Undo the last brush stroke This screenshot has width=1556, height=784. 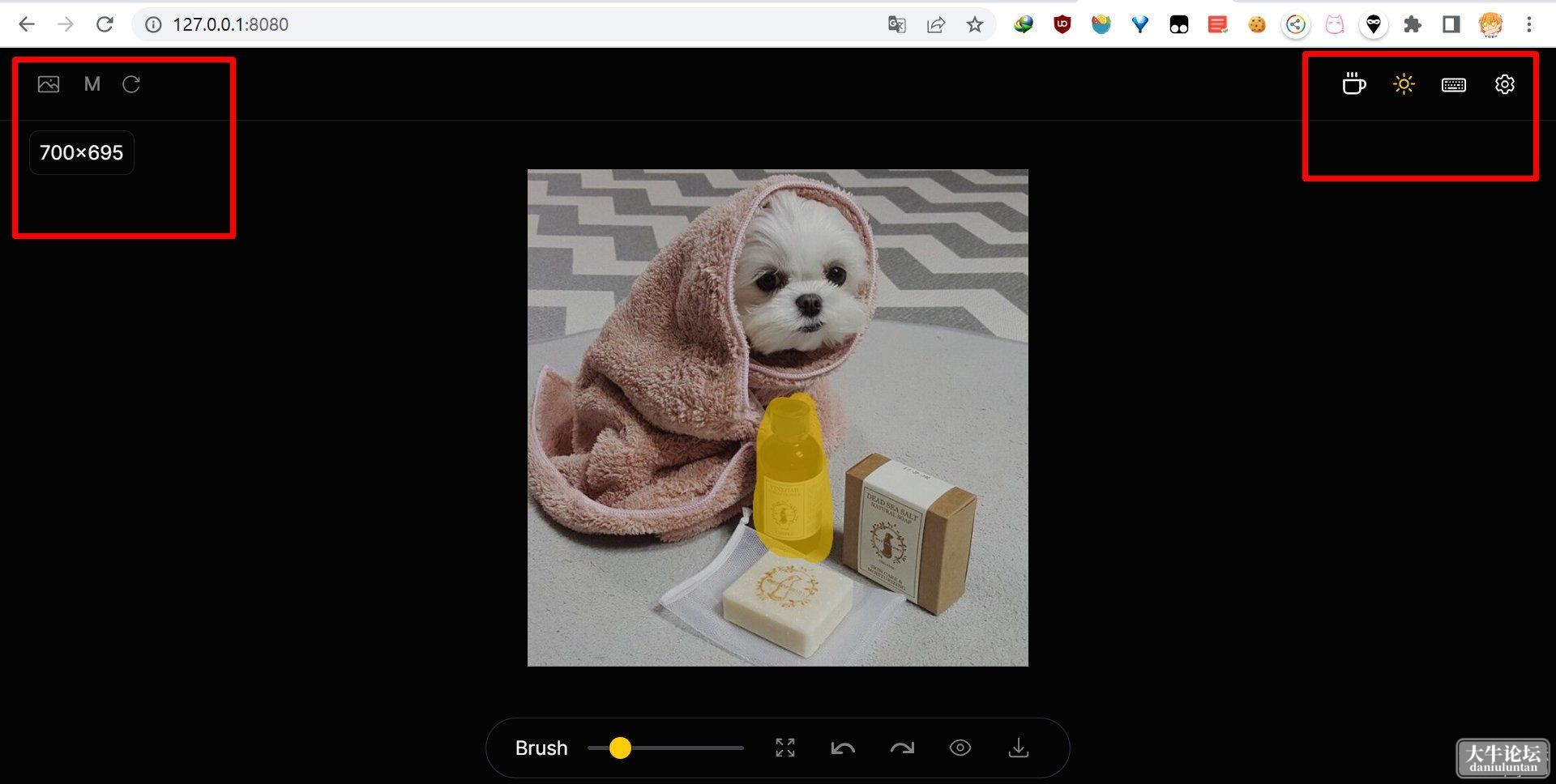tap(843, 748)
